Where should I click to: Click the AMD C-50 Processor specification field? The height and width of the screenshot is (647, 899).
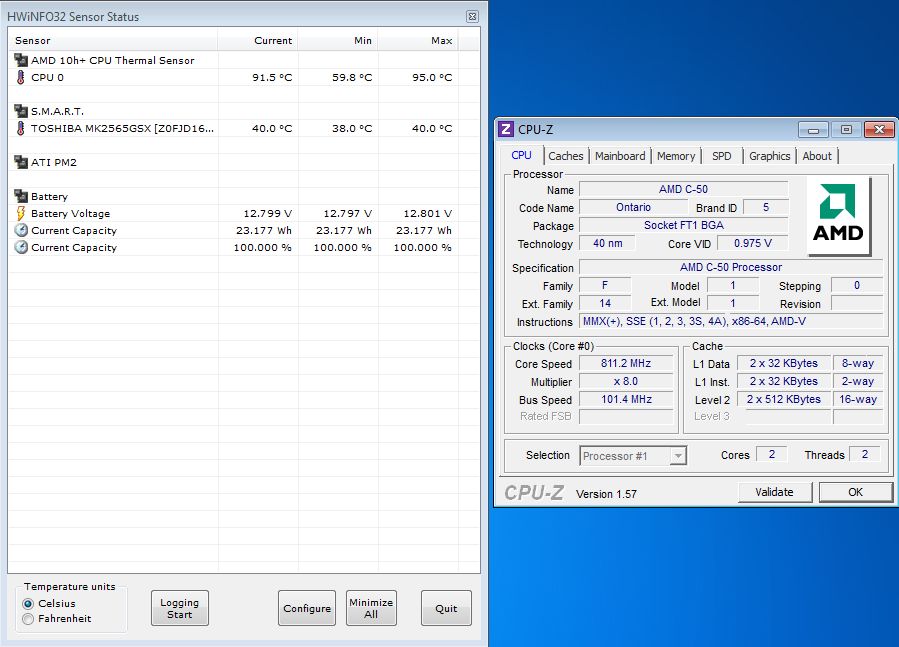pos(731,267)
